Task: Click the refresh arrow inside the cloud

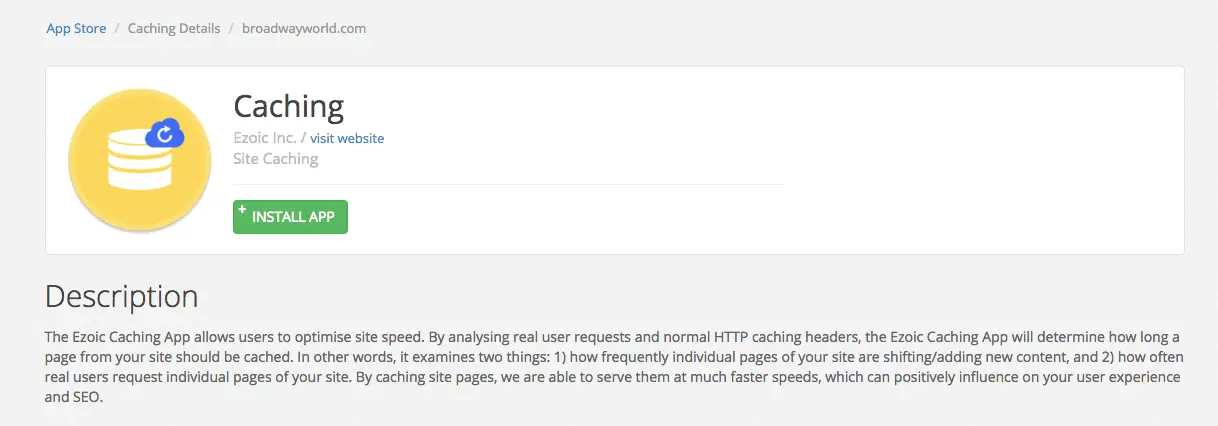Action: pyautogui.click(x=167, y=133)
